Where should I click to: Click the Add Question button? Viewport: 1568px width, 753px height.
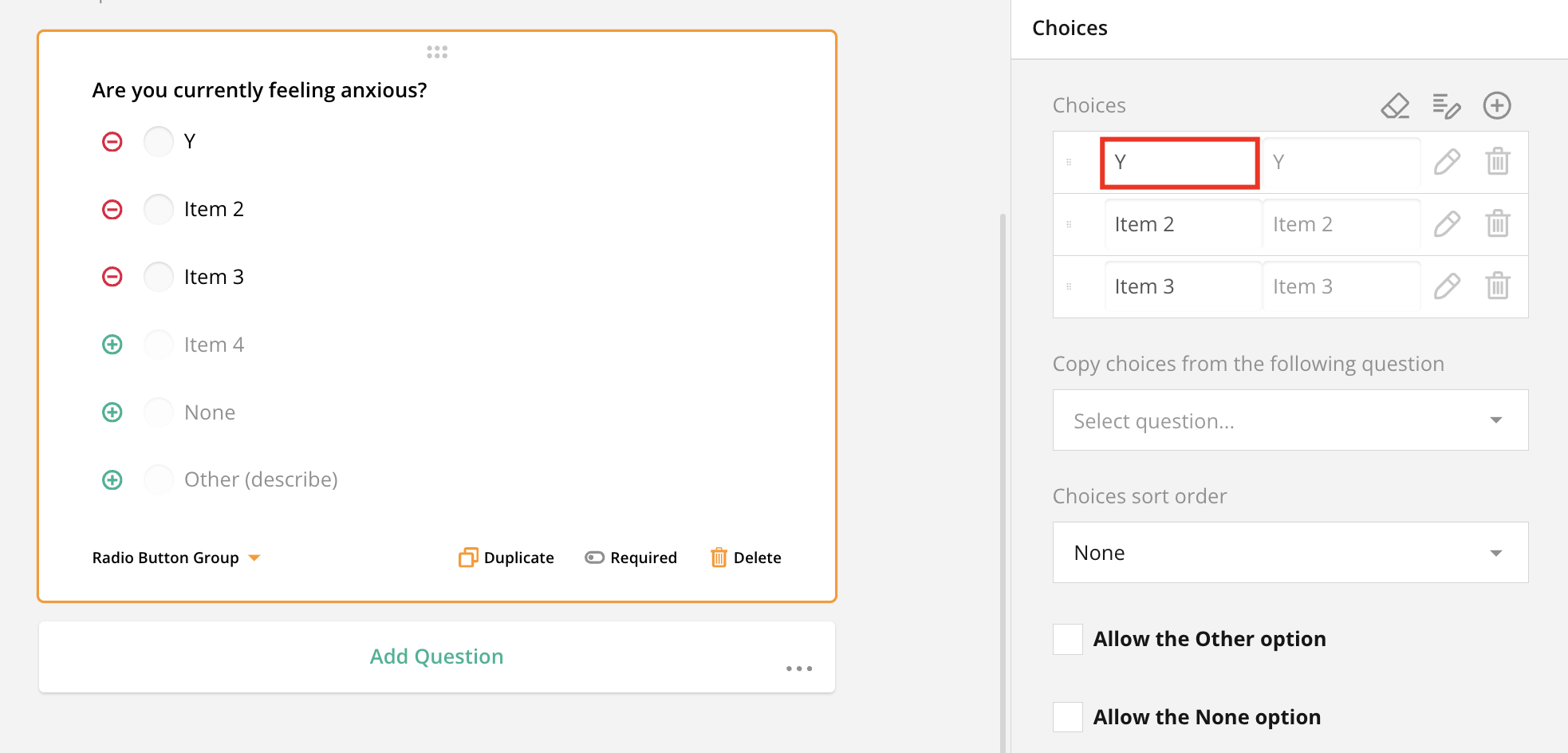436,656
